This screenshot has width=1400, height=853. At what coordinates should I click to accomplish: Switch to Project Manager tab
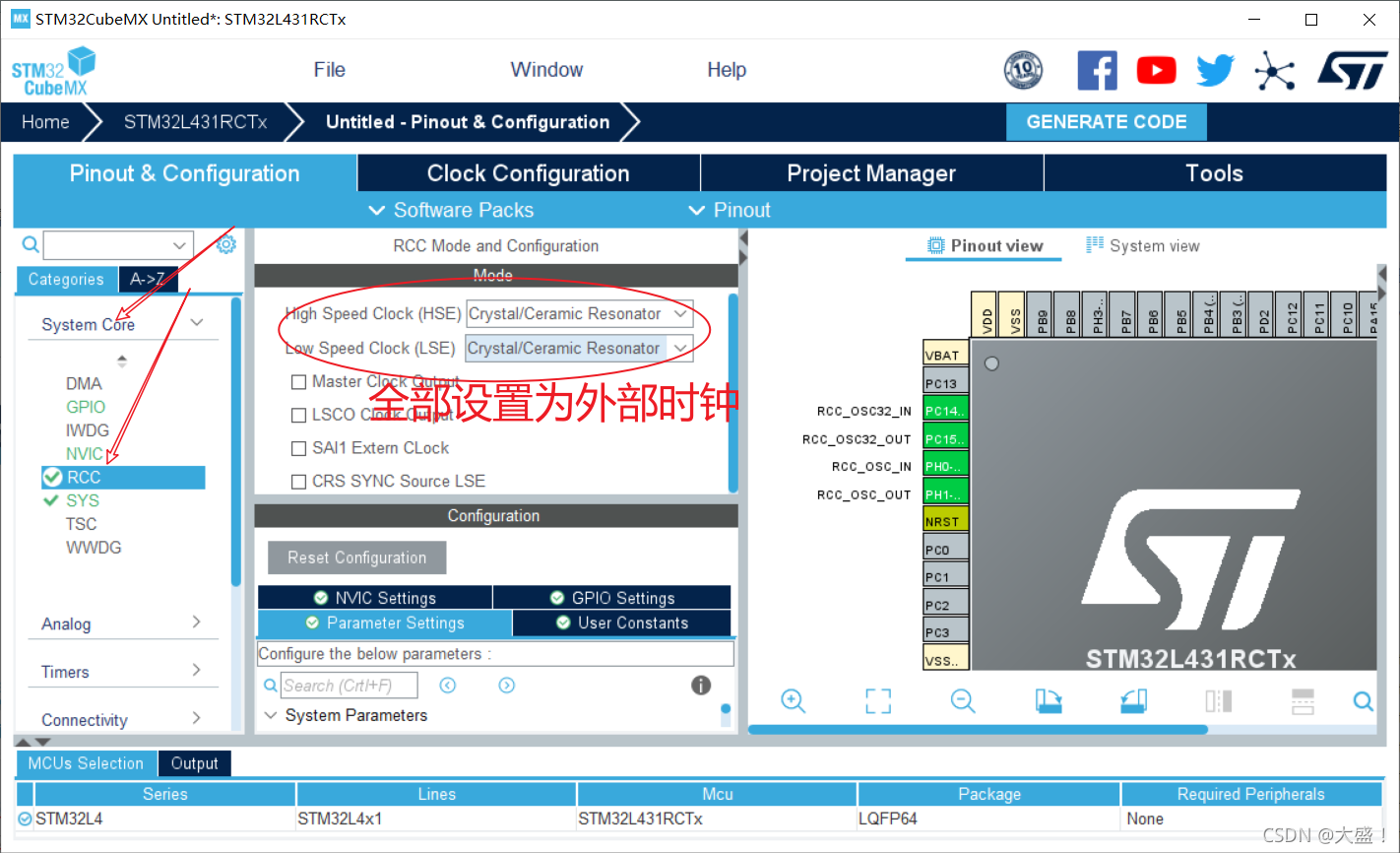click(x=872, y=173)
